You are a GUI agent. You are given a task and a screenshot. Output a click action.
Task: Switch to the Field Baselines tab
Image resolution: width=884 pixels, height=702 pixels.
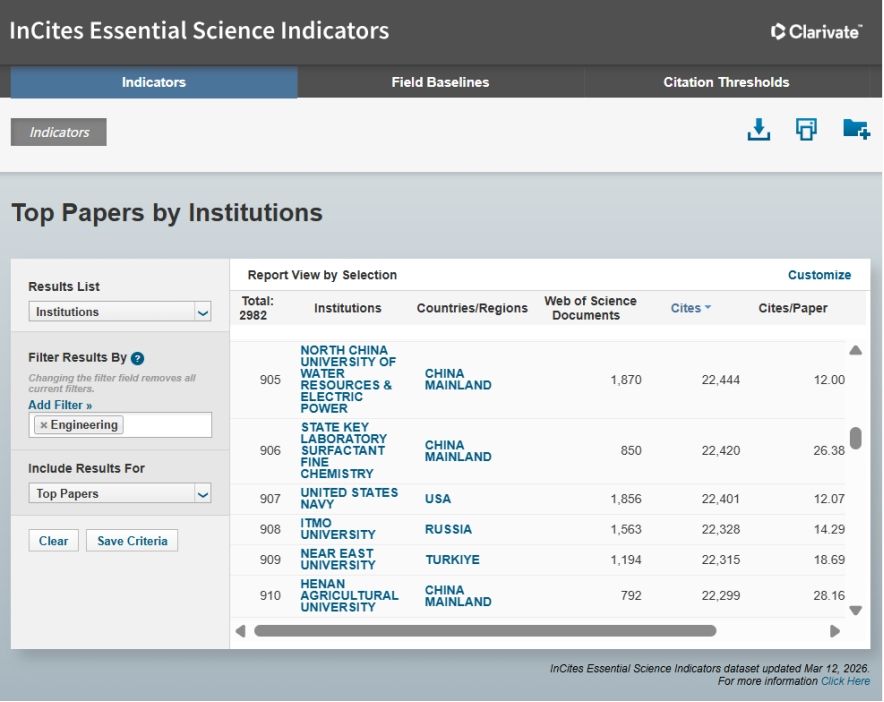[440, 82]
